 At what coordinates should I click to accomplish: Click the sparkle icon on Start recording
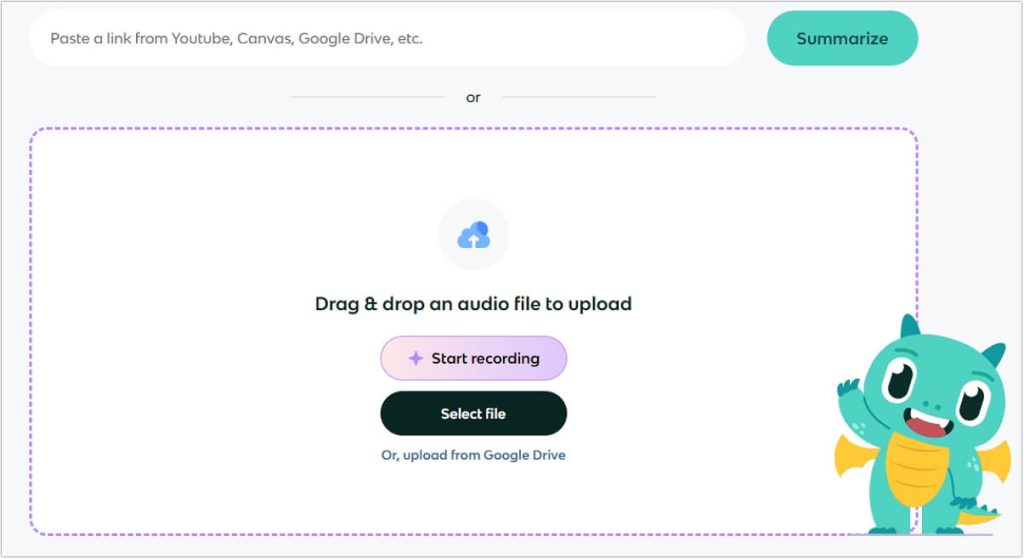[415, 358]
